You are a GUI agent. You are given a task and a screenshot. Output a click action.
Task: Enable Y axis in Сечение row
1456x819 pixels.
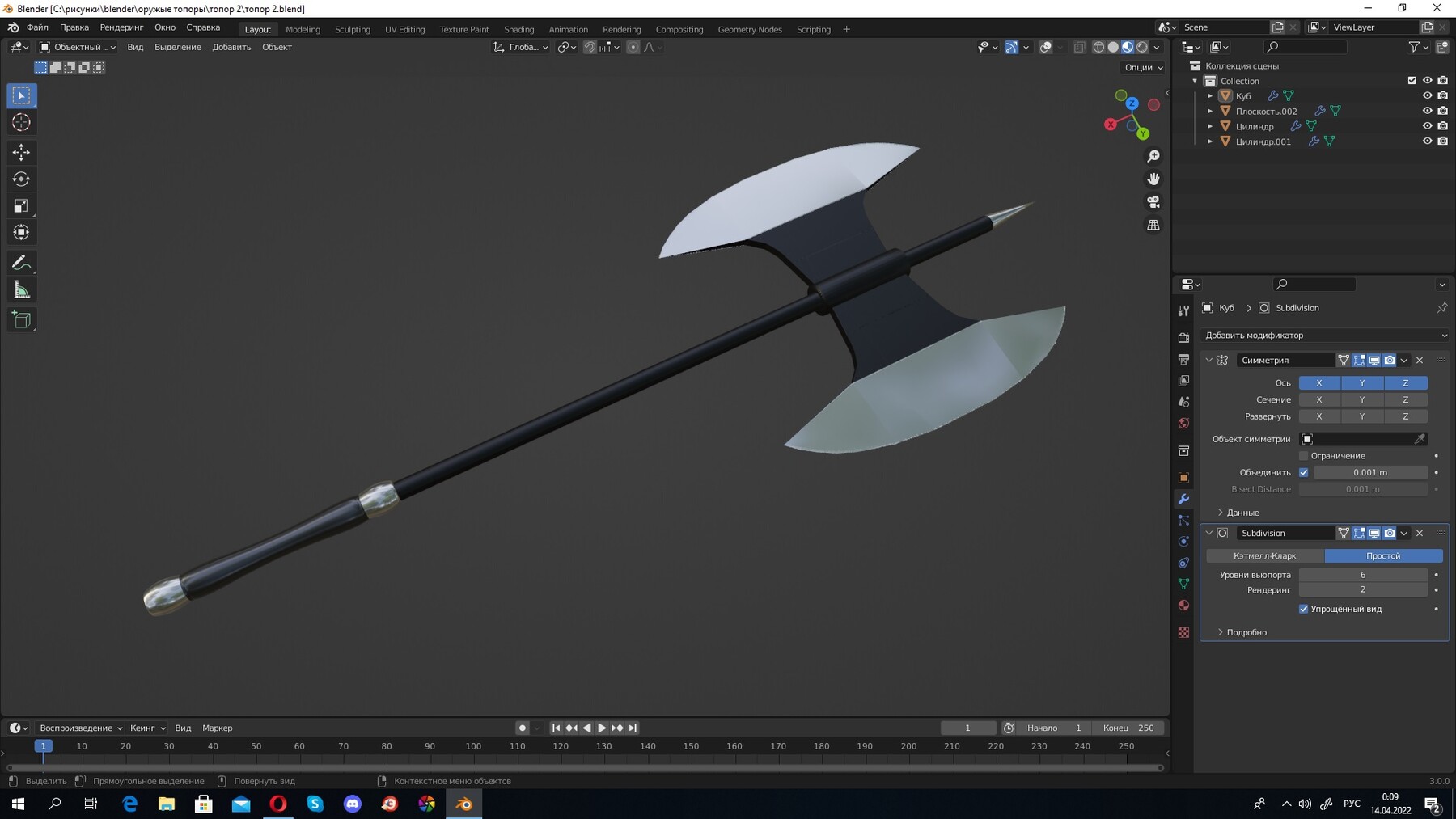point(1362,399)
